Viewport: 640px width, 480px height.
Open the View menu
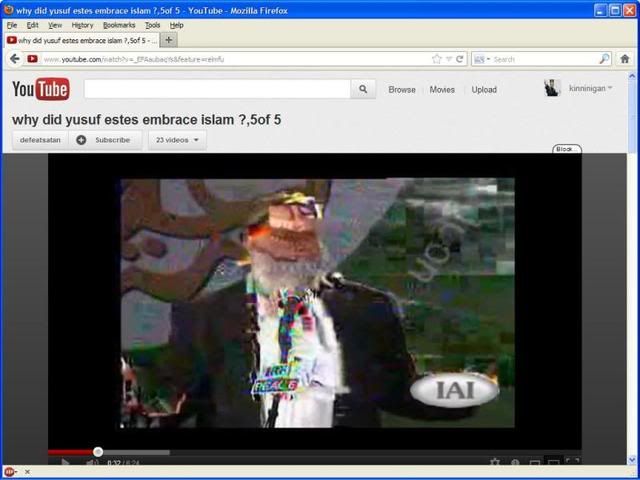[55, 25]
